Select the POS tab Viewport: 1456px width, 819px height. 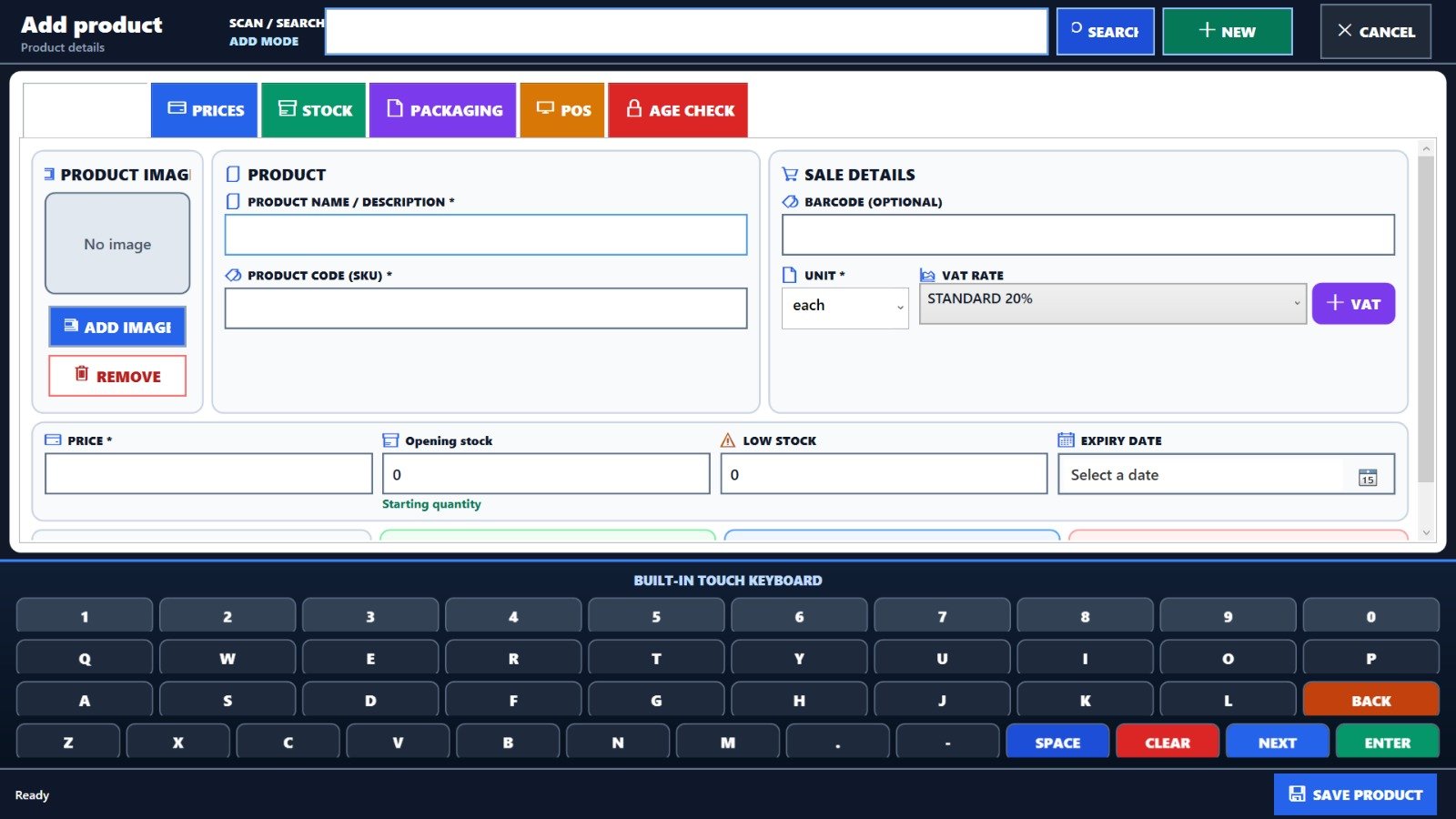point(562,110)
